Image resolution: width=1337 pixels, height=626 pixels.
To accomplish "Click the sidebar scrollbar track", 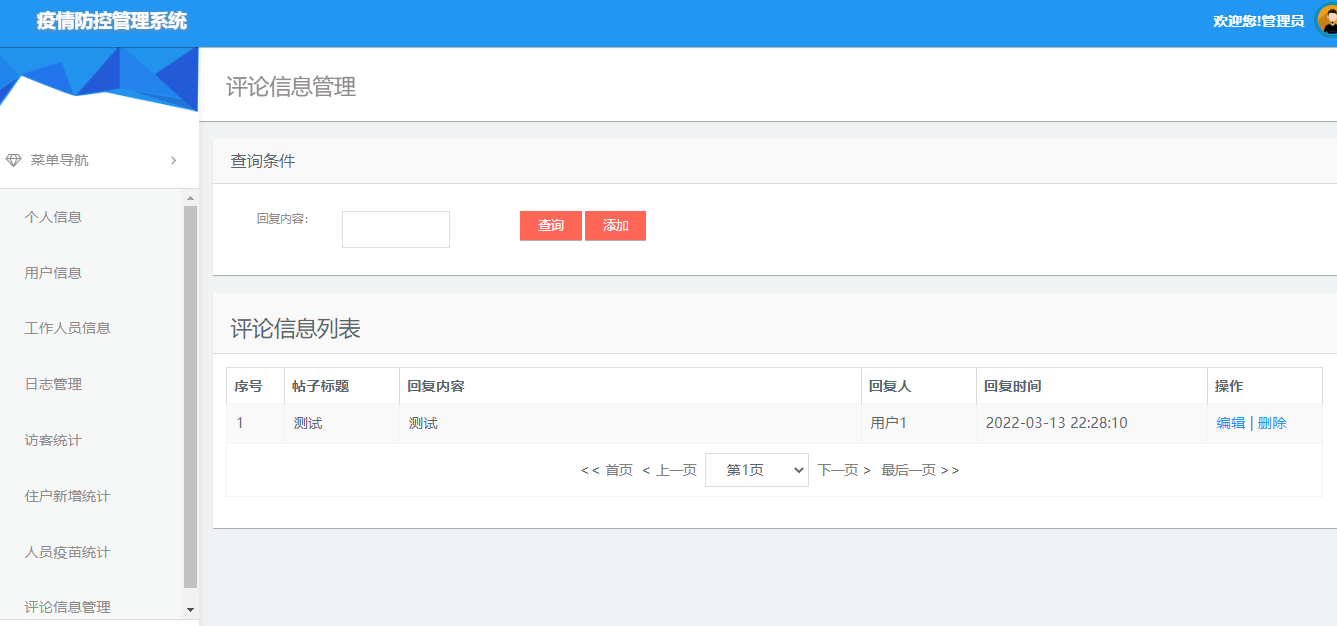I will [x=189, y=400].
